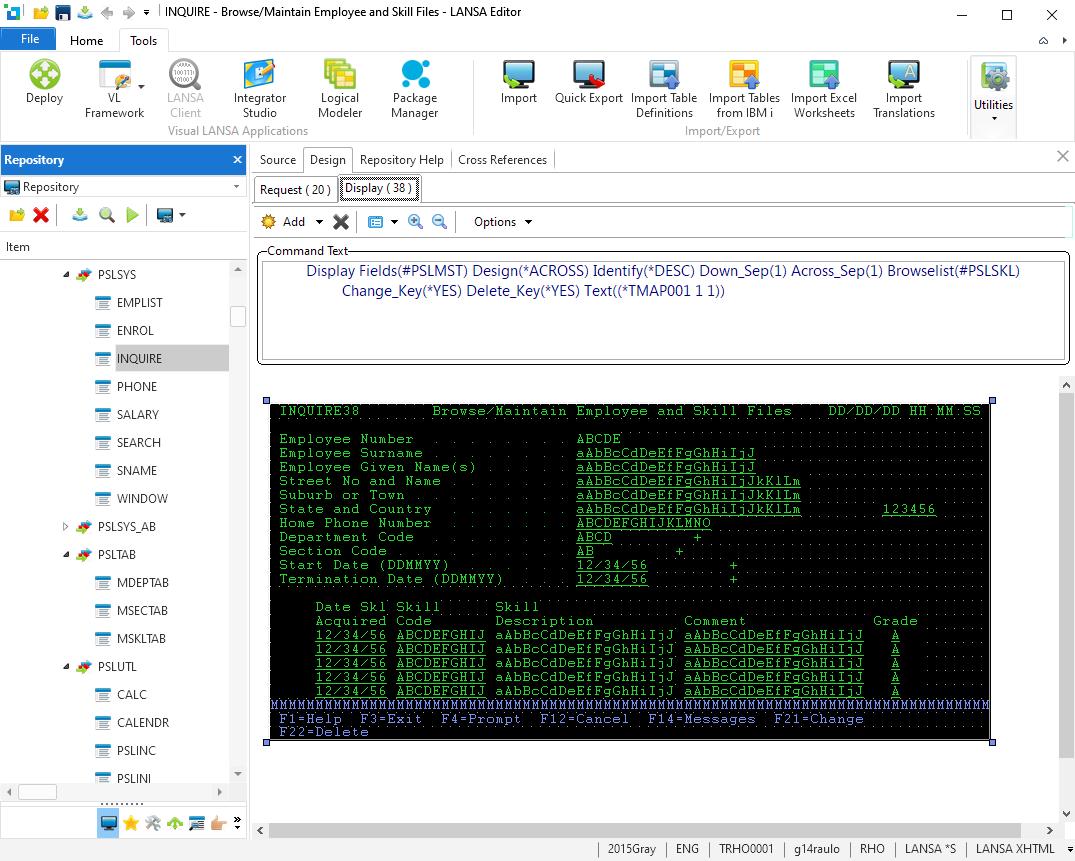1075x861 pixels.
Task: Open the Cross References tab
Action: point(502,160)
